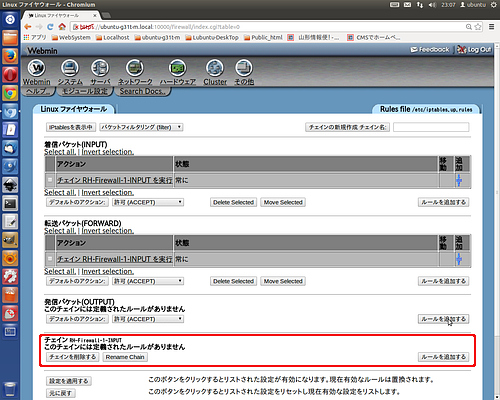Click チェインを削除する button

coord(72,357)
